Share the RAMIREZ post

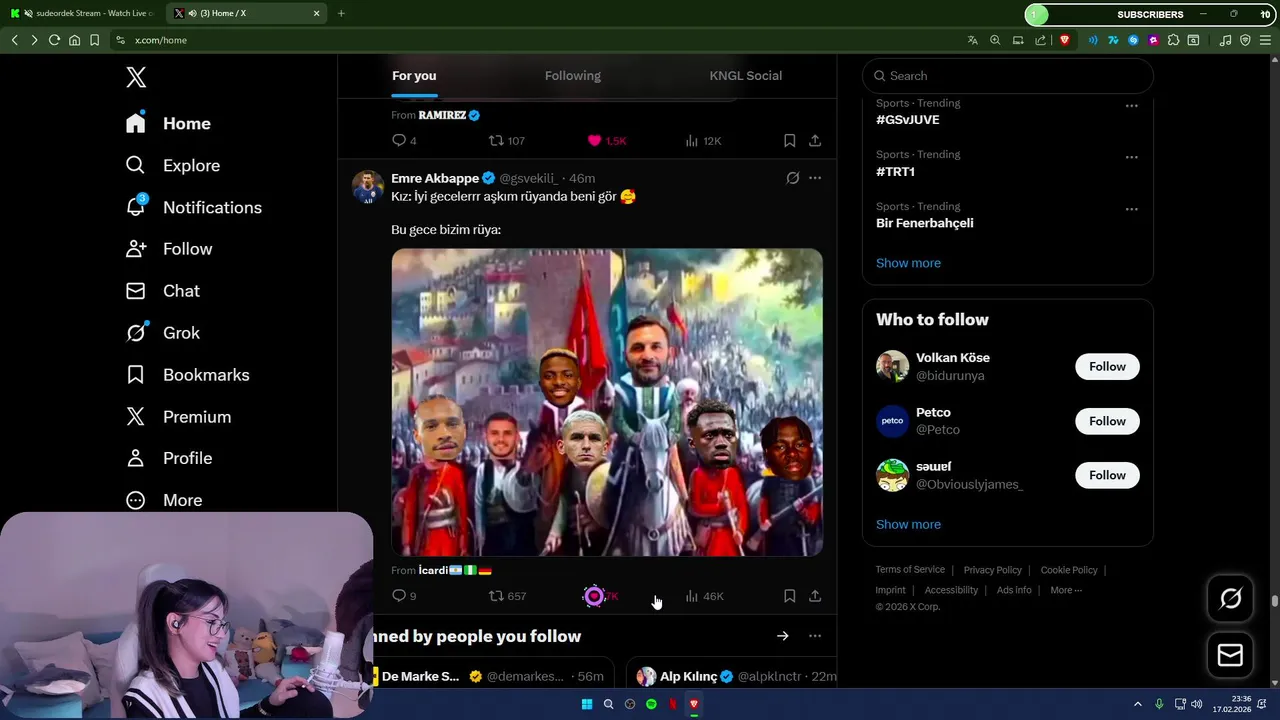(x=815, y=141)
